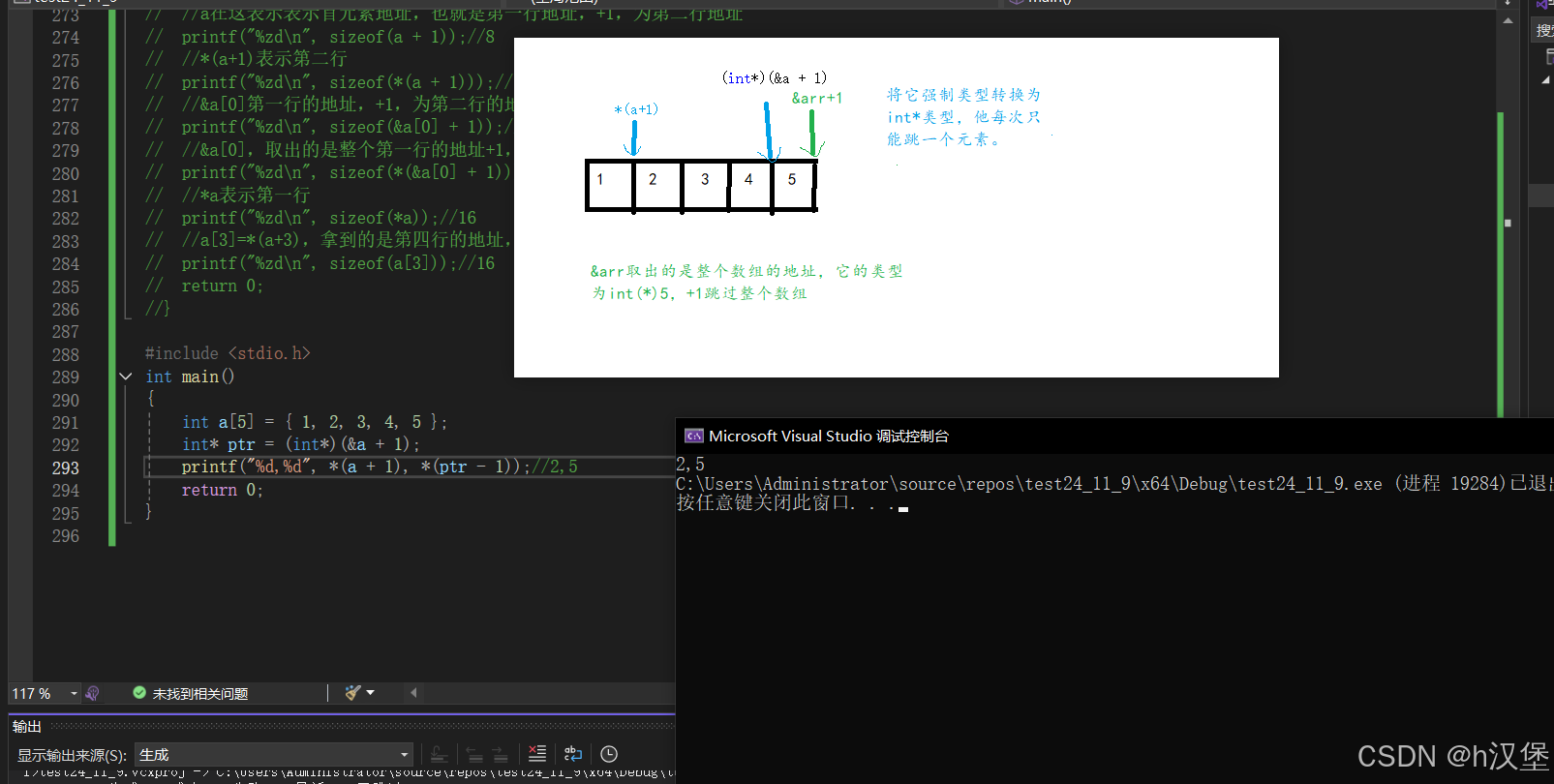1554x784 pixels.
Task: Open the 生成 output source dropdown
Action: click(x=275, y=755)
